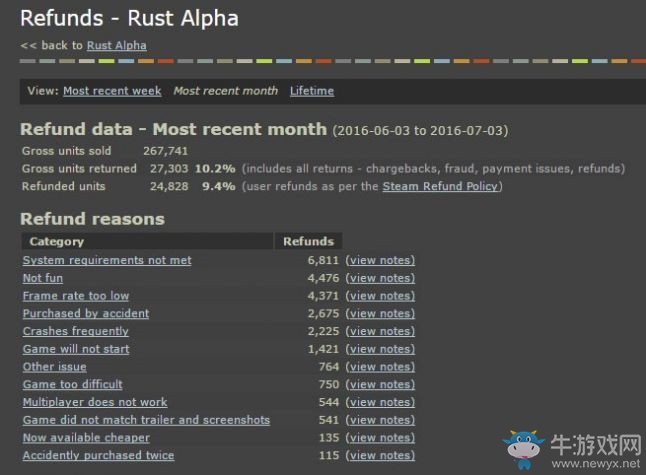Select the Most recent month view
Viewport: 646px width, 475px height.
coord(226,91)
